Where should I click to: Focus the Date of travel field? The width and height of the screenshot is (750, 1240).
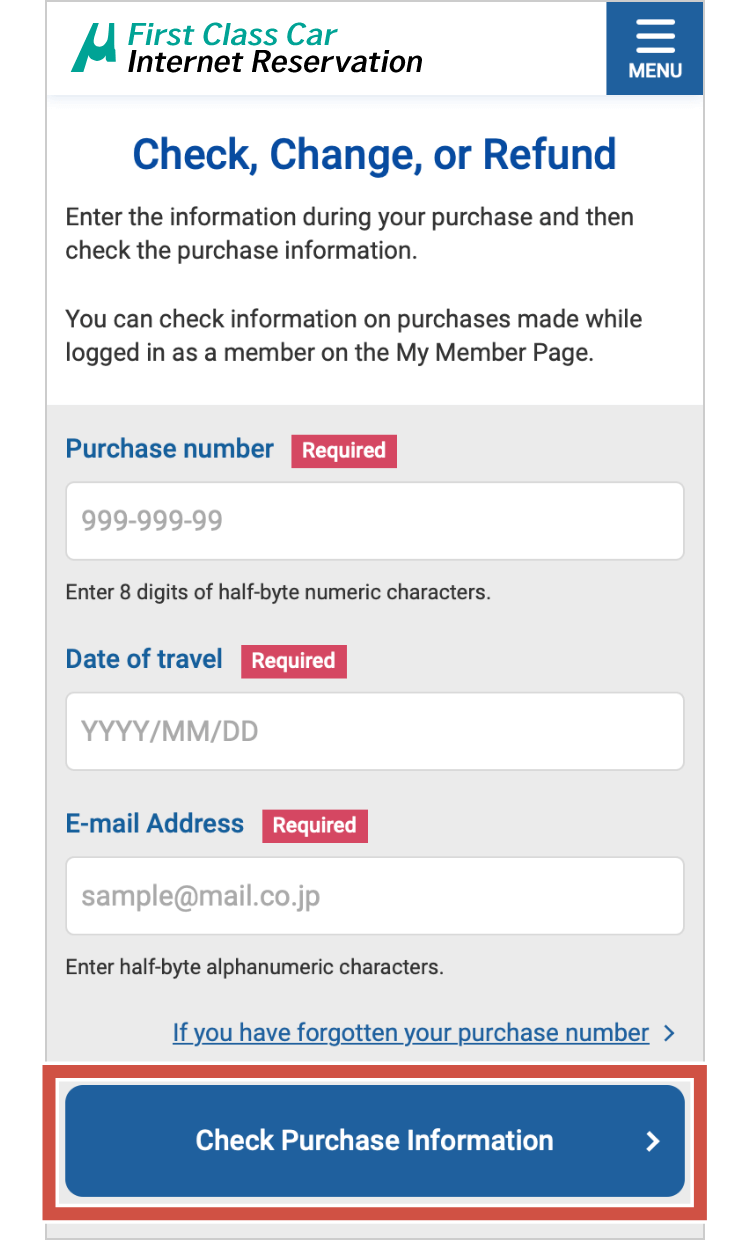(x=375, y=731)
